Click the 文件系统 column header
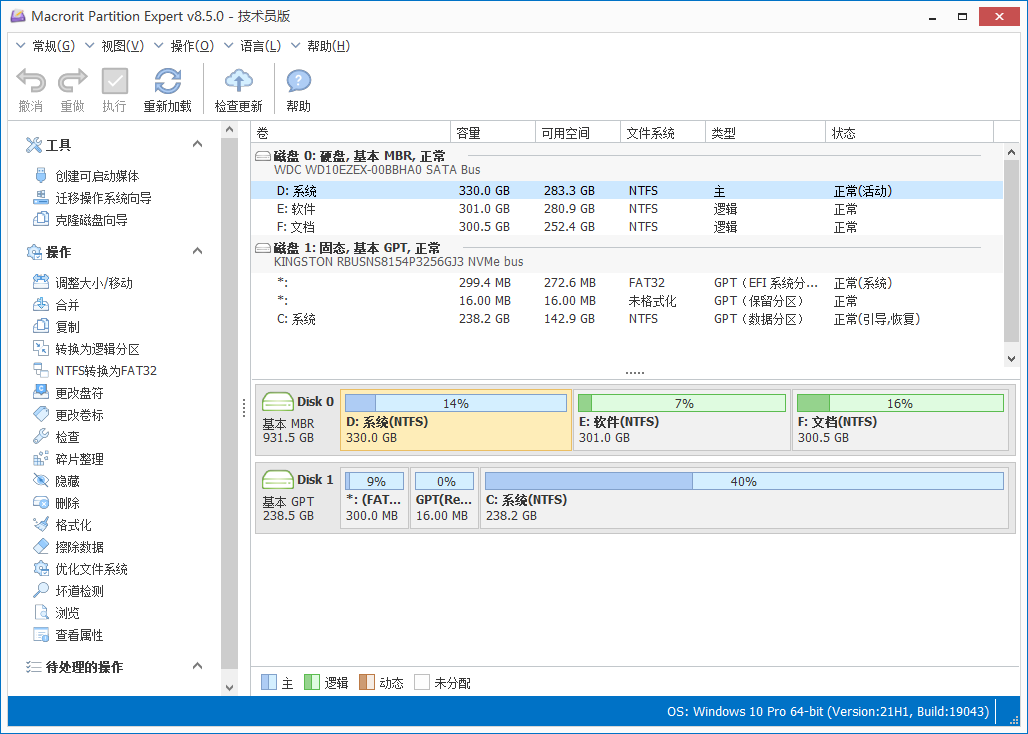This screenshot has height=734, width=1028. tap(650, 133)
